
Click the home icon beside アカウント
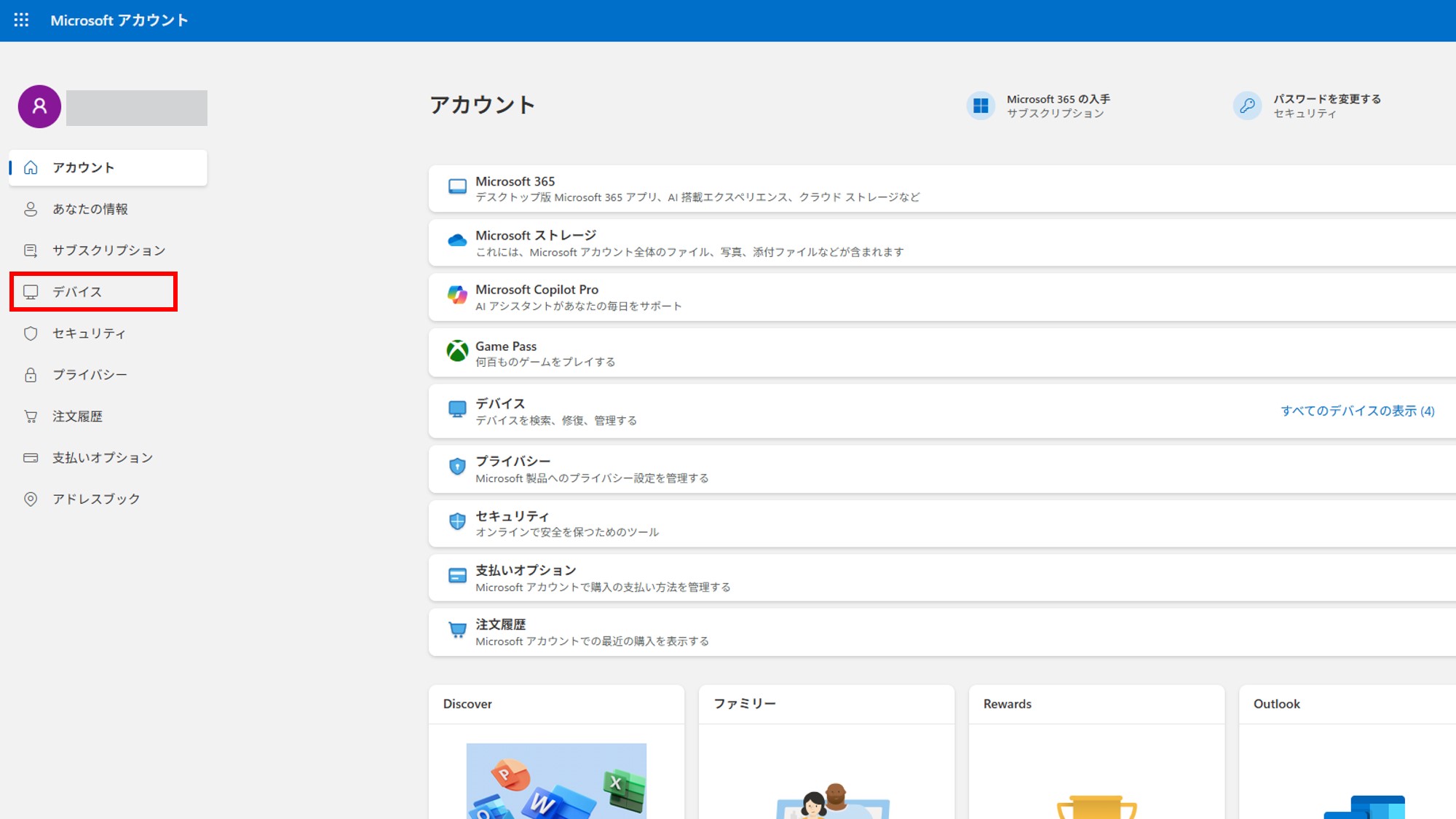click(x=31, y=167)
